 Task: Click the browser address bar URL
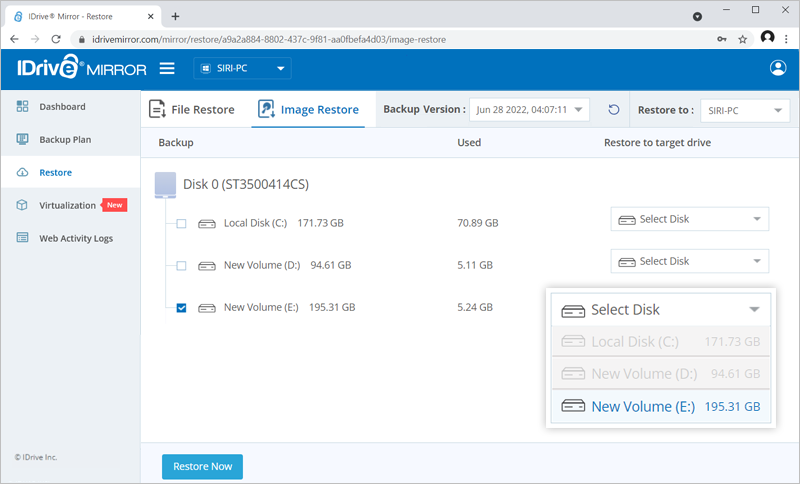pyautogui.click(x=269, y=39)
